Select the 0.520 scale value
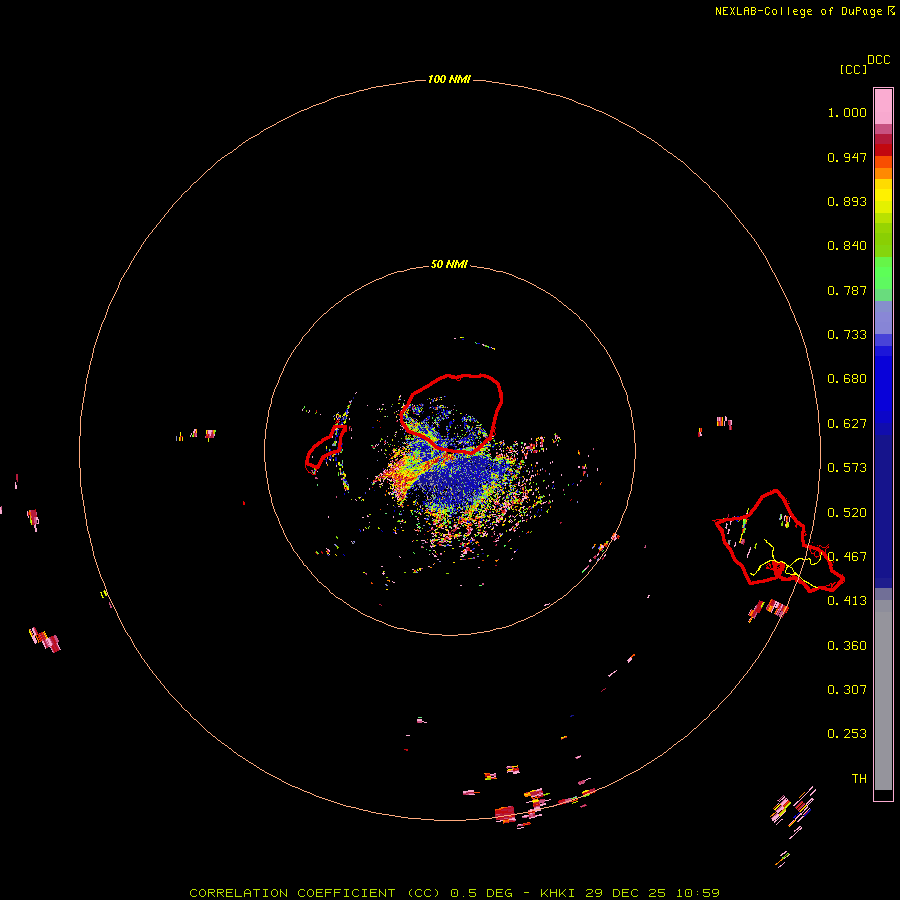 click(x=847, y=512)
